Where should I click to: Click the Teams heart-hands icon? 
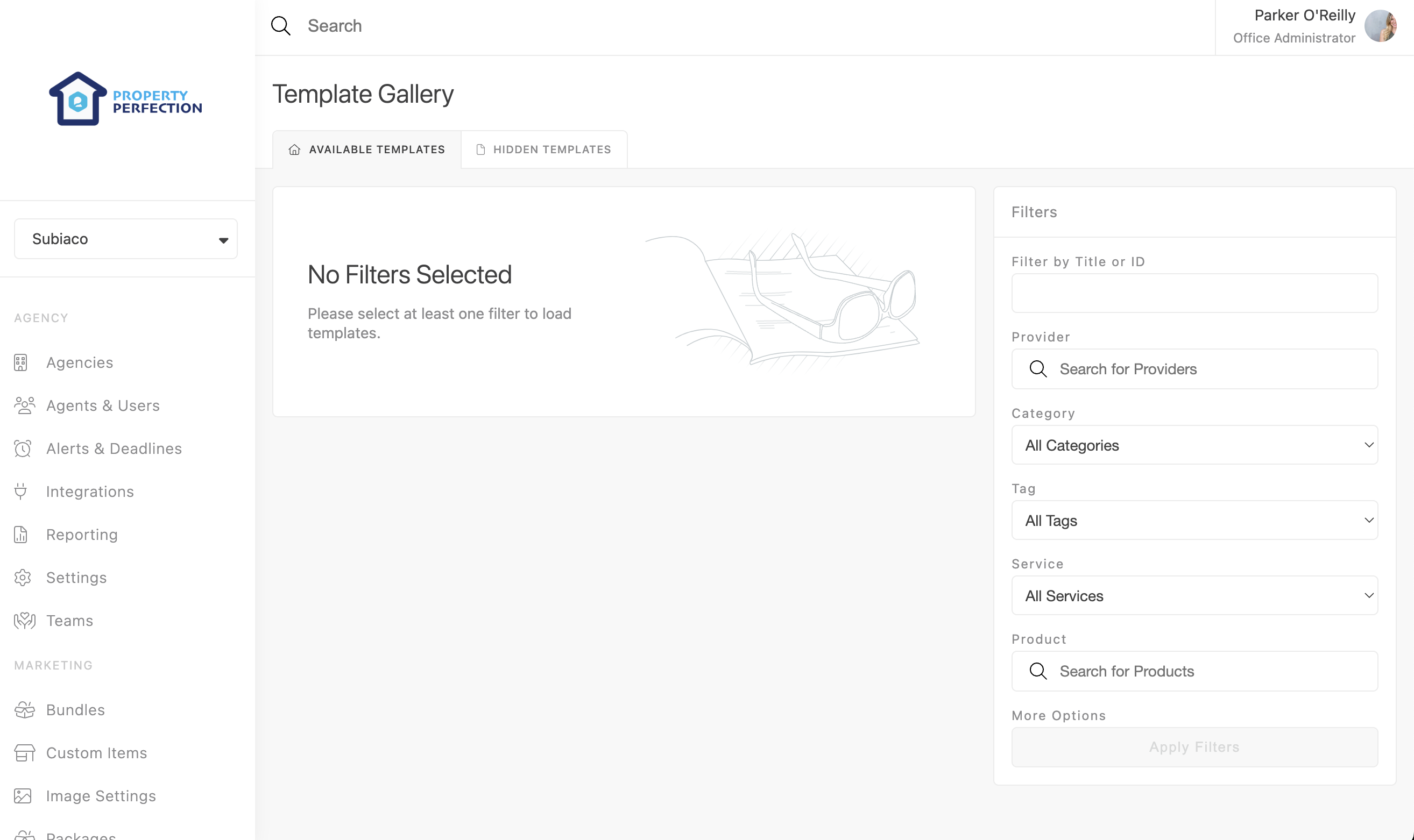point(24,621)
